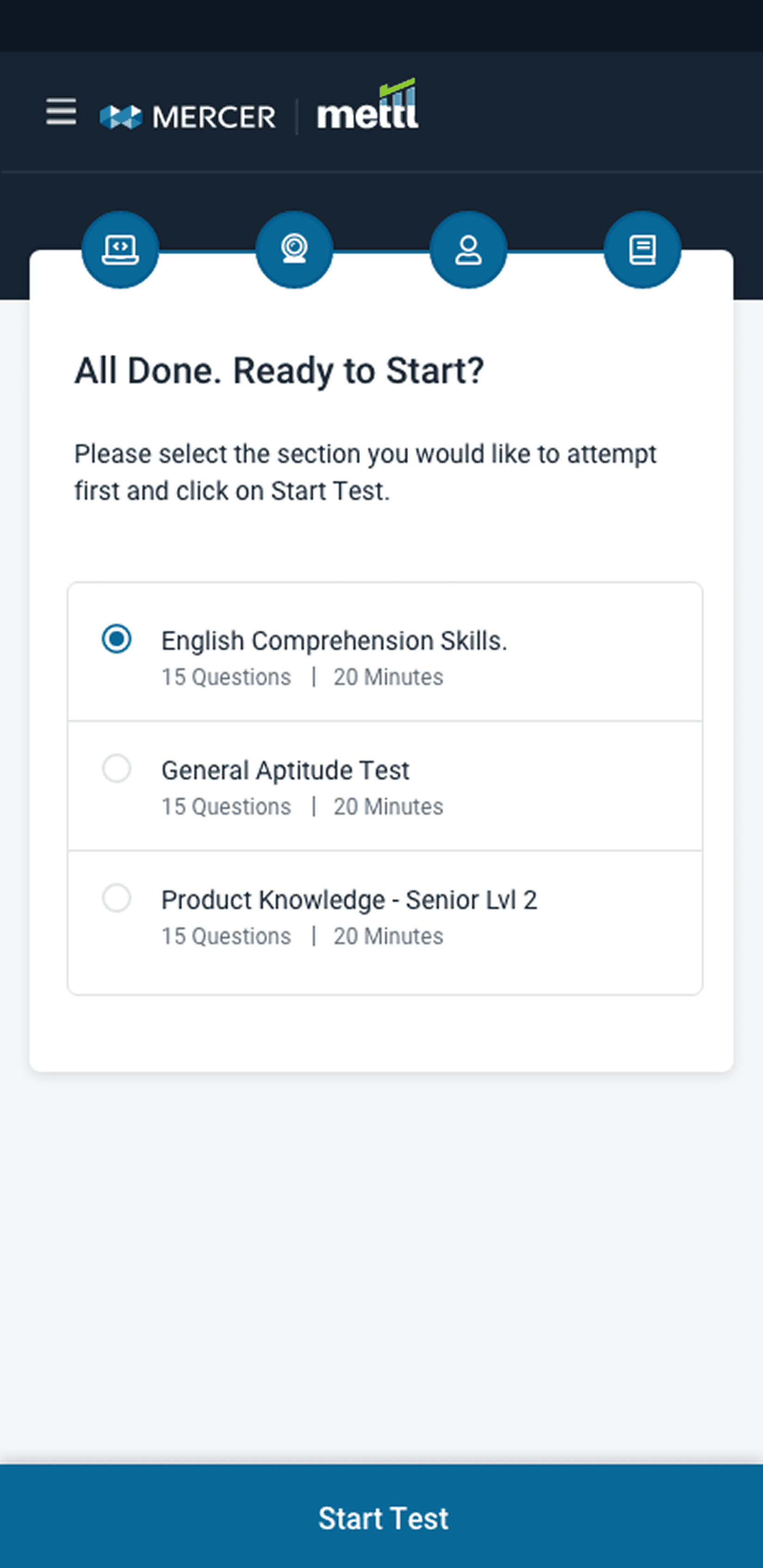
Task: Choose the General Aptitude Test radio button
Action: (116, 768)
